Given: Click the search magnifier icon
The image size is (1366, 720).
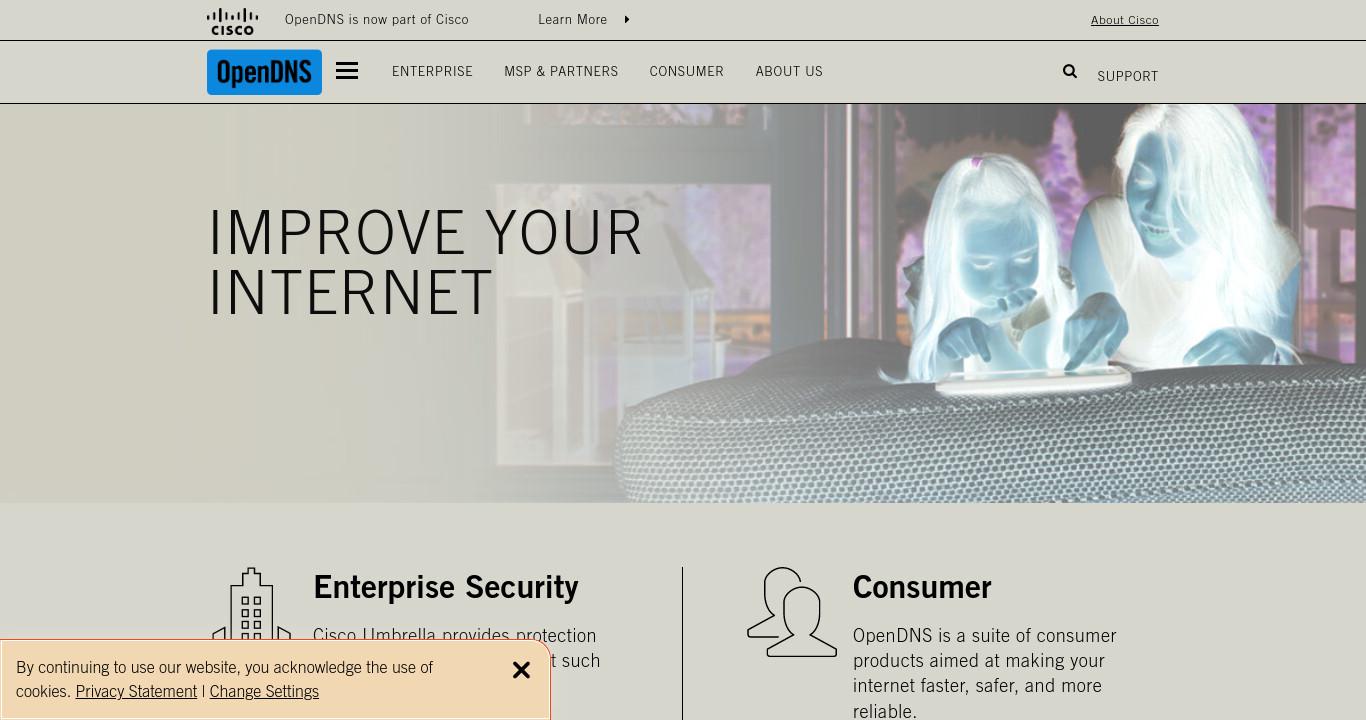Looking at the screenshot, I should (x=1070, y=71).
